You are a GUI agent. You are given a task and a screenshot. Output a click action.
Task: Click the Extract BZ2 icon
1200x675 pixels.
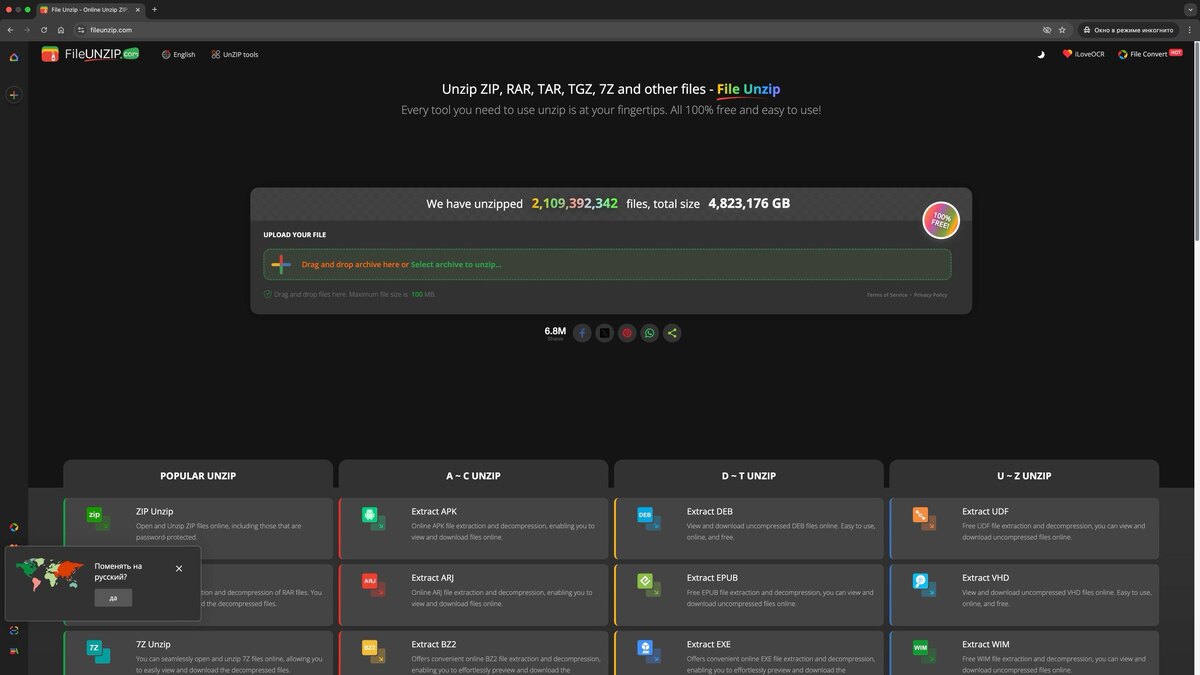[373, 650]
